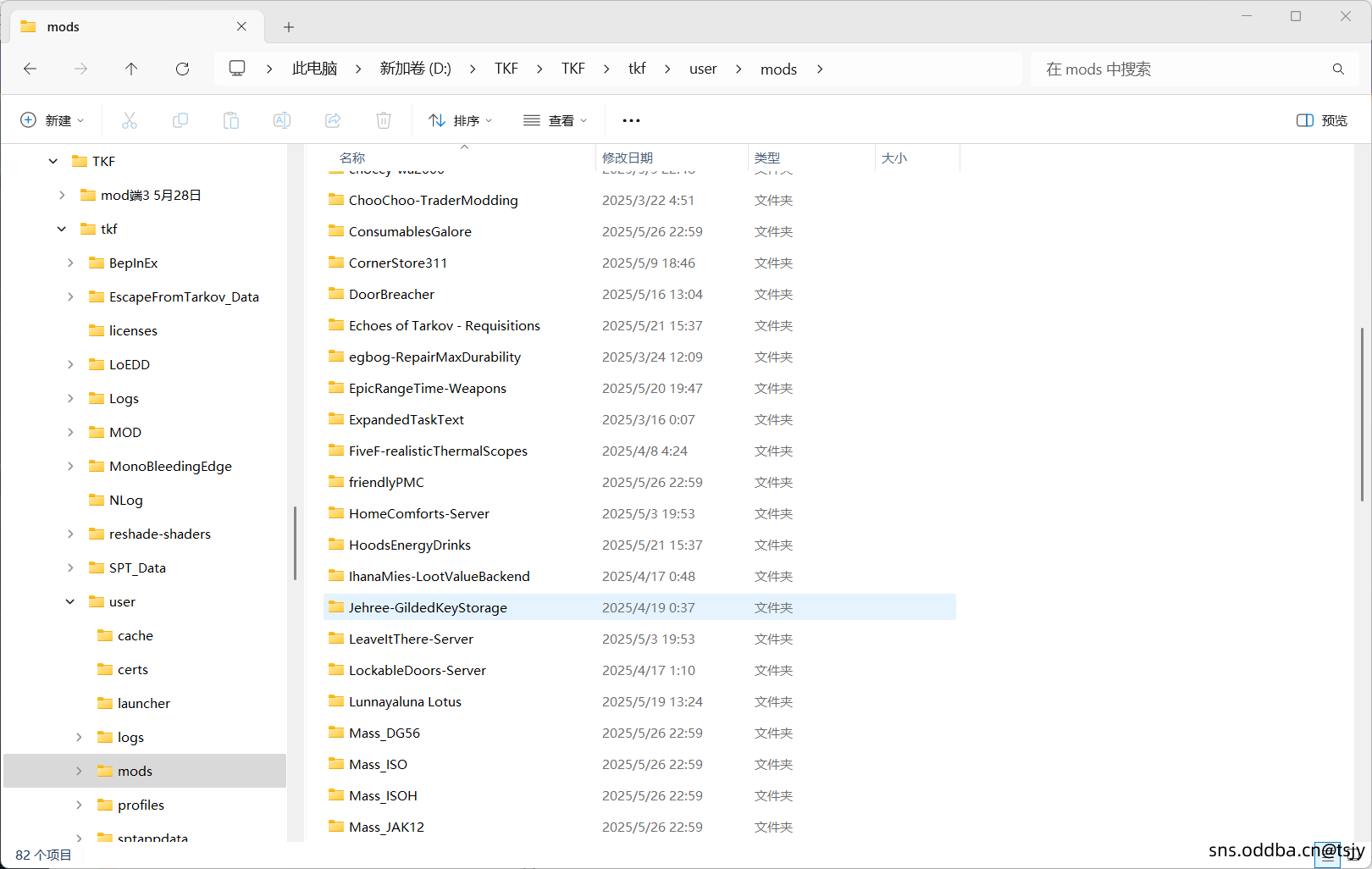The width and height of the screenshot is (1372, 869).
Task: Open a new tab with plus button
Action: click(x=289, y=27)
